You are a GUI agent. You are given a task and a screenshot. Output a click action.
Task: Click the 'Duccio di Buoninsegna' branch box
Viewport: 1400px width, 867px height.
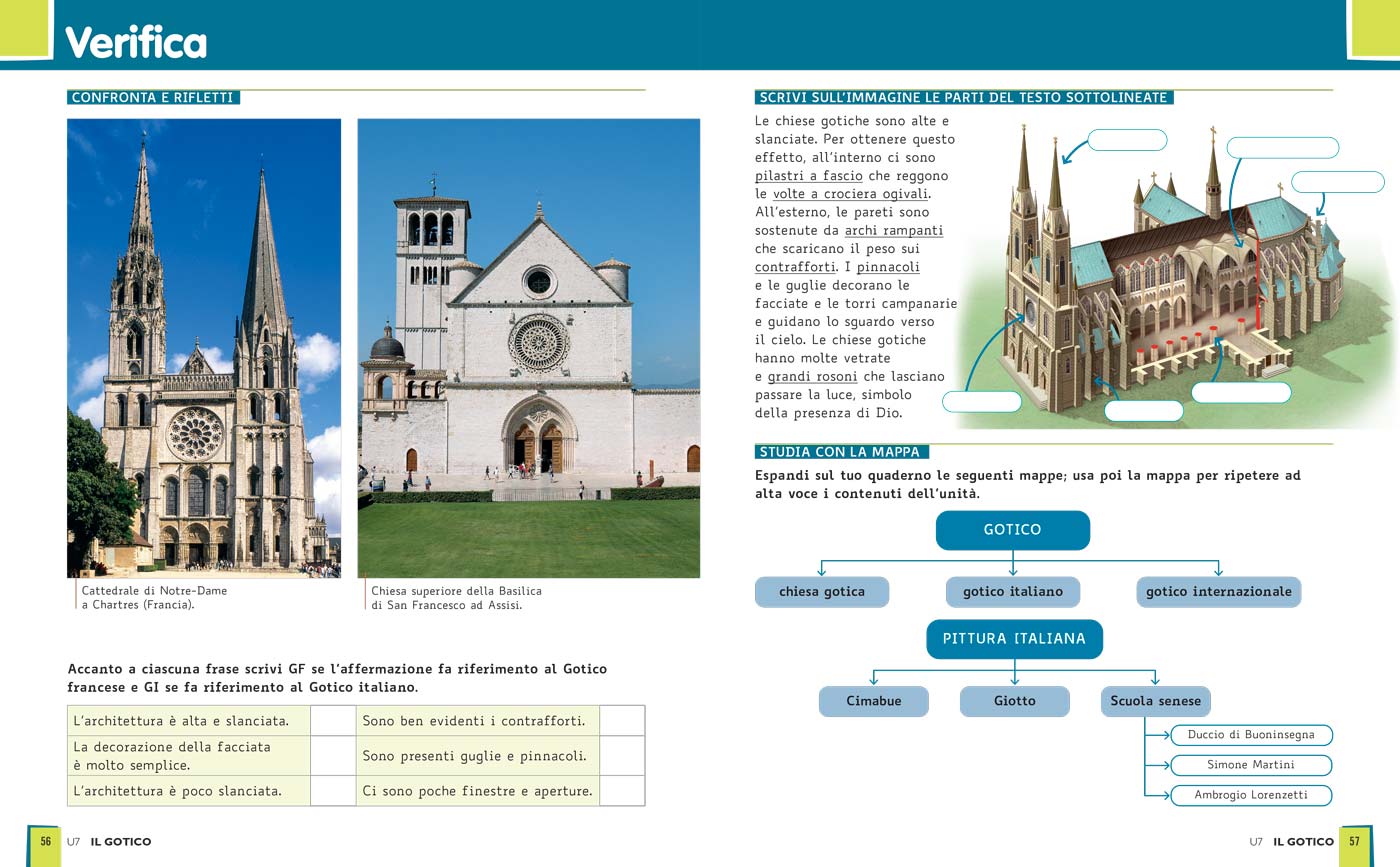pos(1251,735)
